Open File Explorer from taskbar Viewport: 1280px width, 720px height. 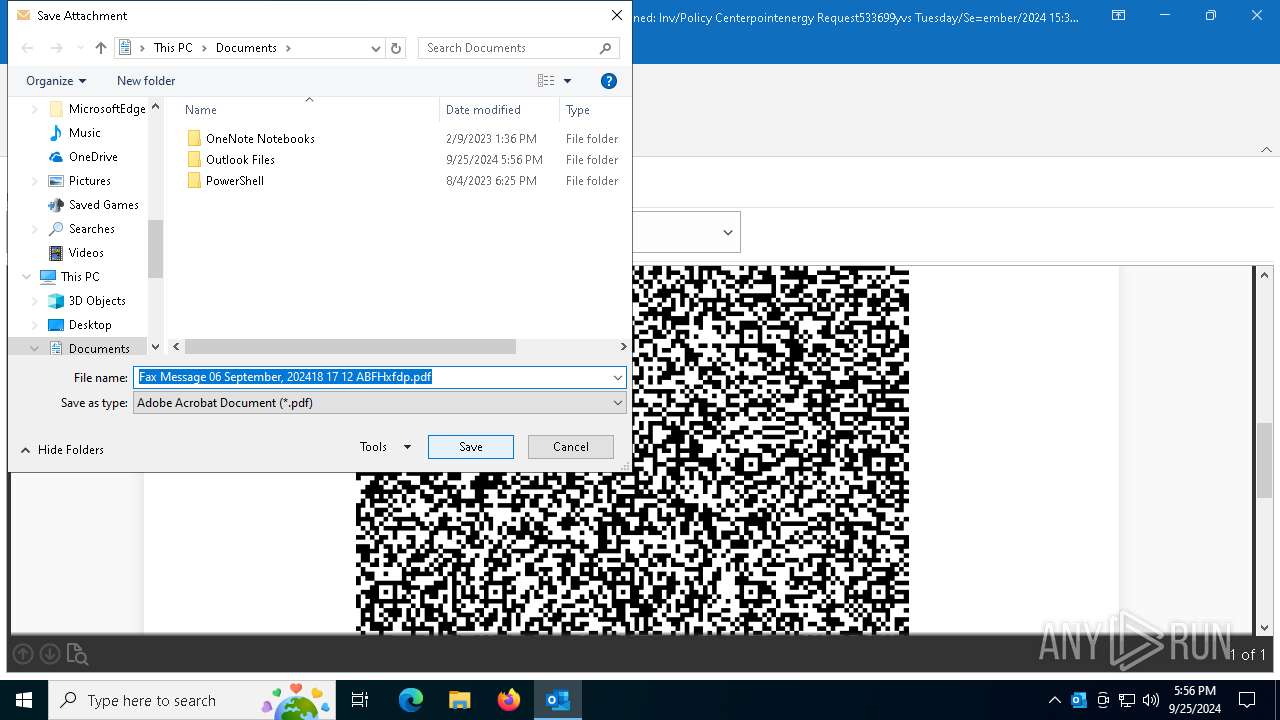pos(460,700)
